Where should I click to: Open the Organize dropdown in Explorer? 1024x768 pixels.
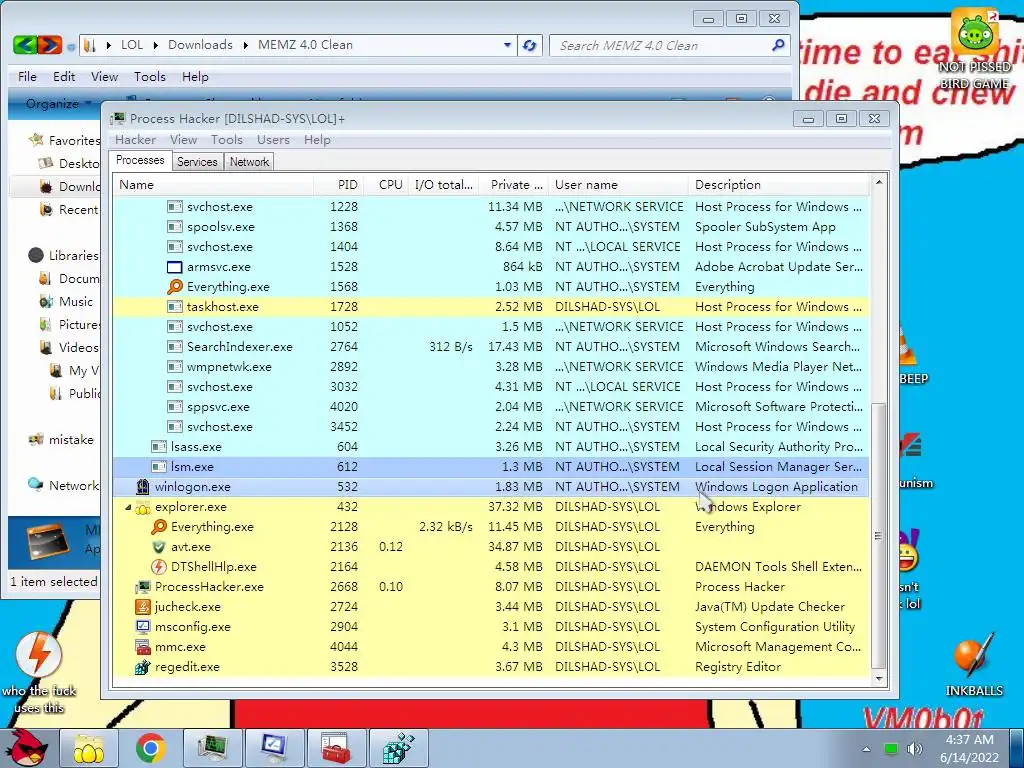(58, 104)
